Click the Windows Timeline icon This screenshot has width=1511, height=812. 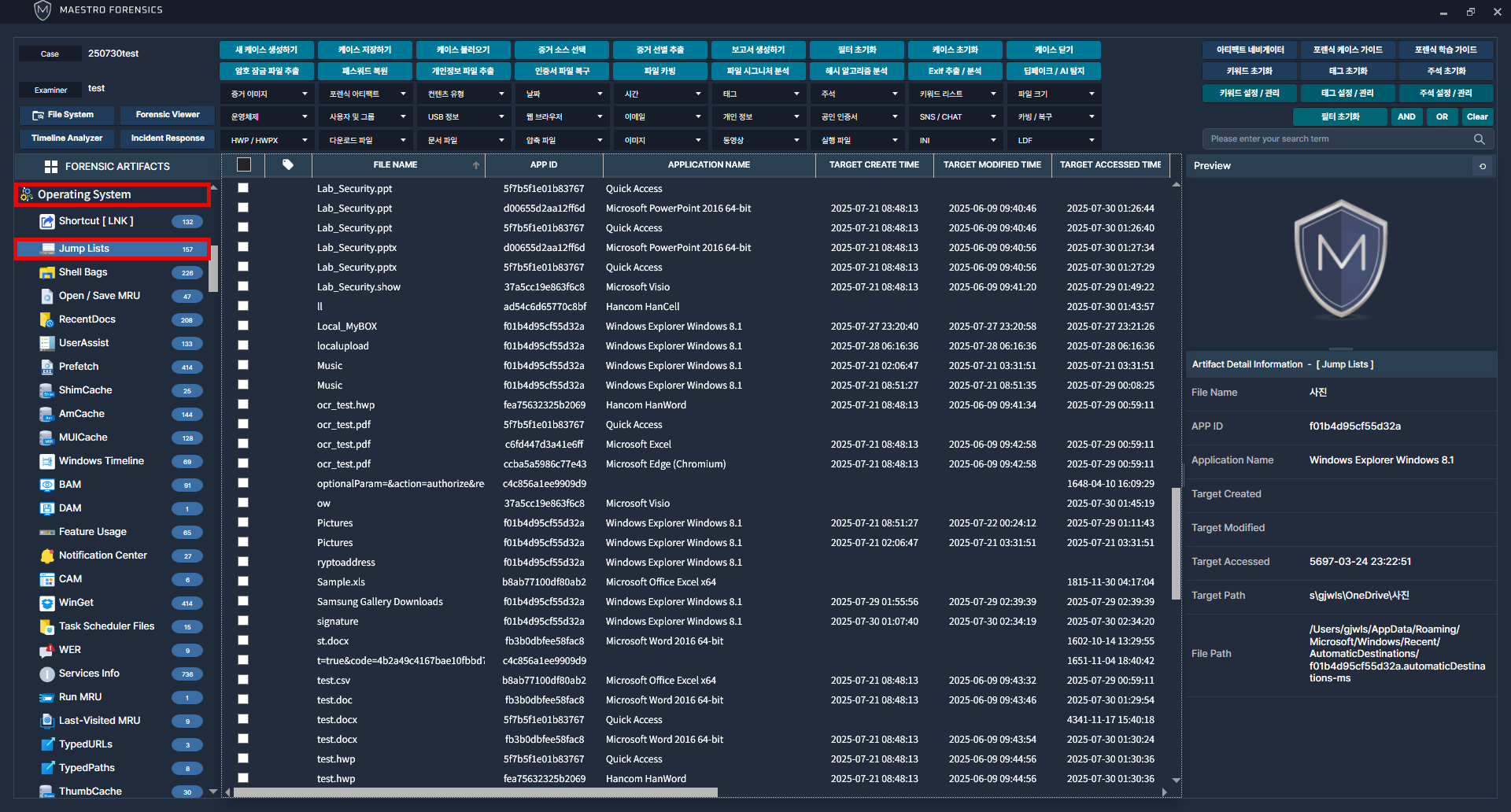[47, 462]
